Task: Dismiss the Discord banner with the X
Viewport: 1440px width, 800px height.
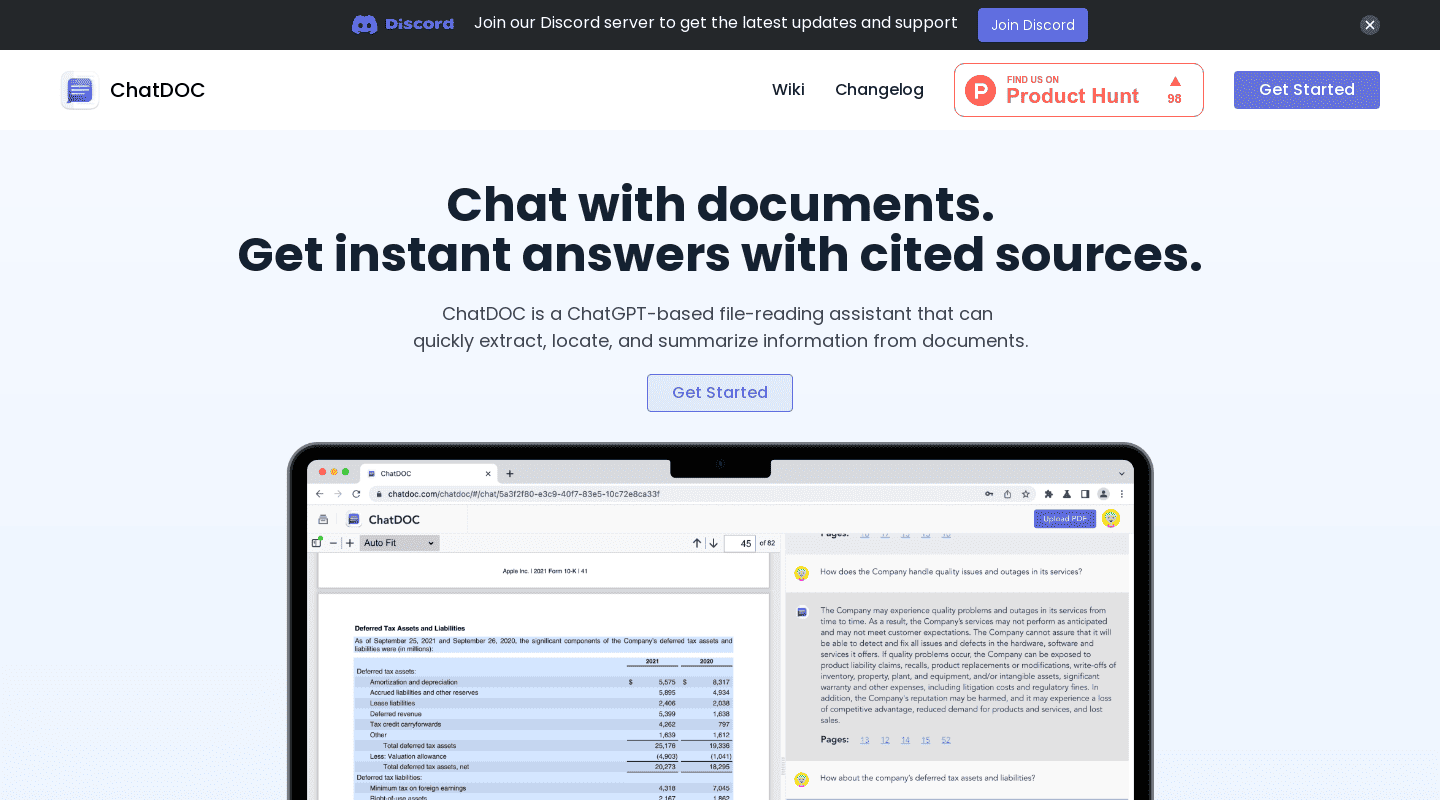Action: tap(1370, 25)
